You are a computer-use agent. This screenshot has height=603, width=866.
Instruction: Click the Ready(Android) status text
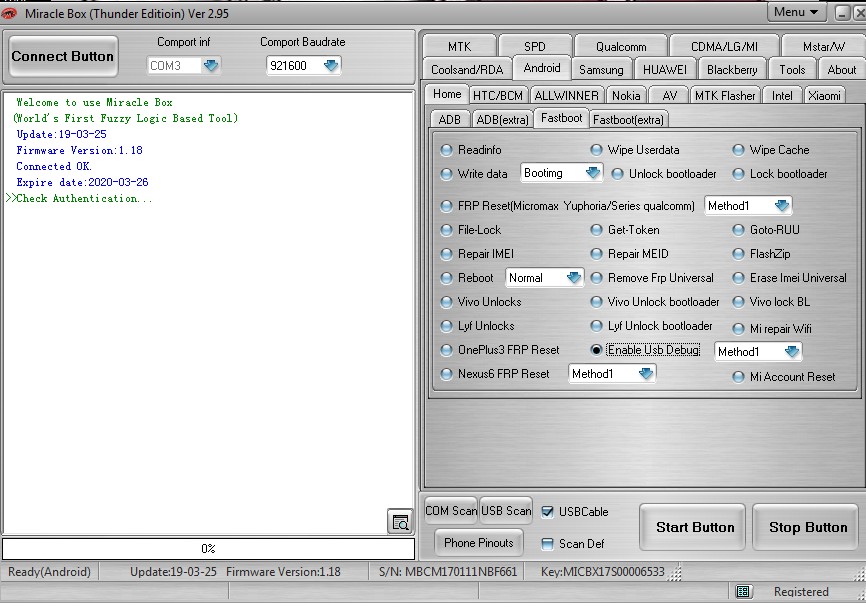coord(49,572)
